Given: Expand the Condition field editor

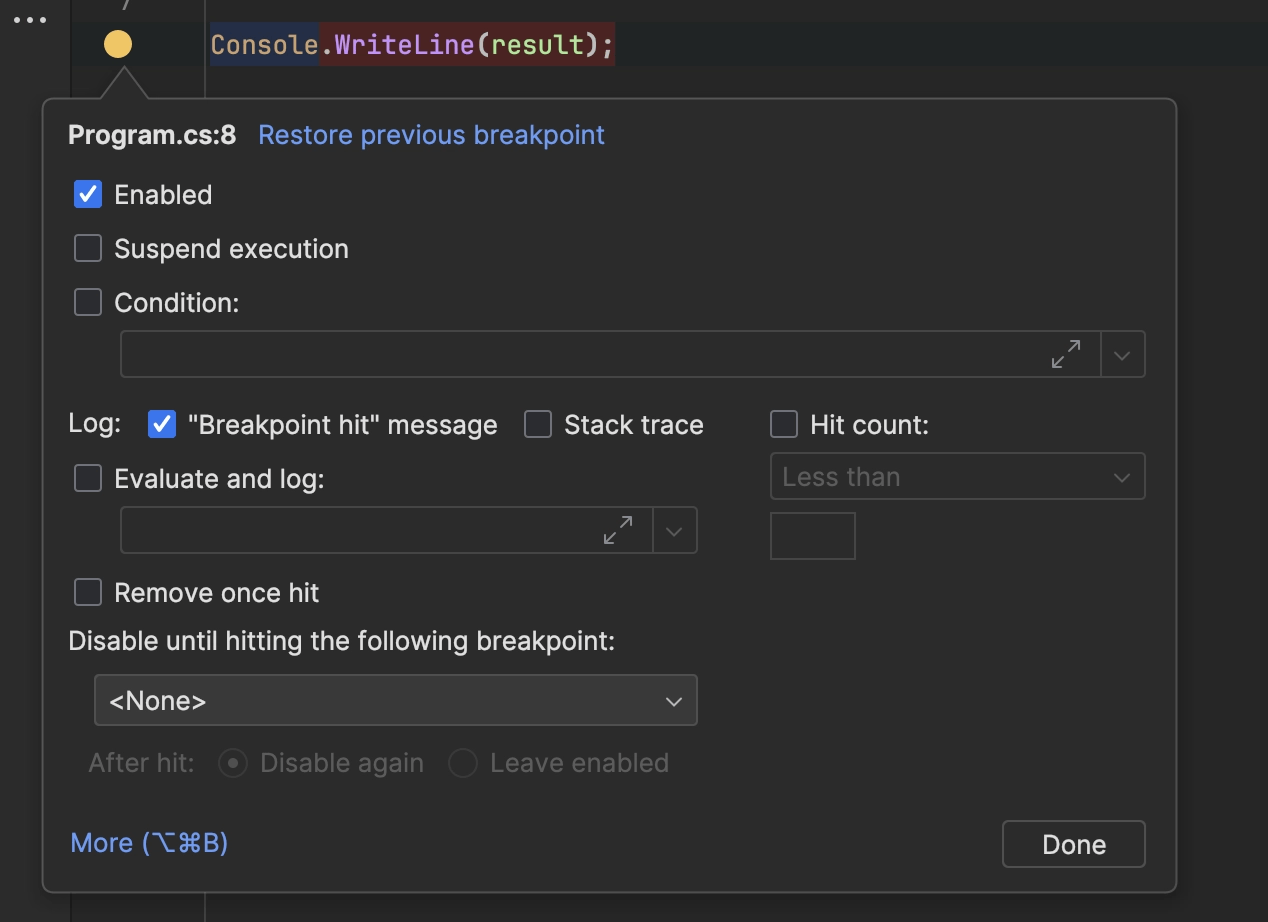Looking at the screenshot, I should [1066, 354].
